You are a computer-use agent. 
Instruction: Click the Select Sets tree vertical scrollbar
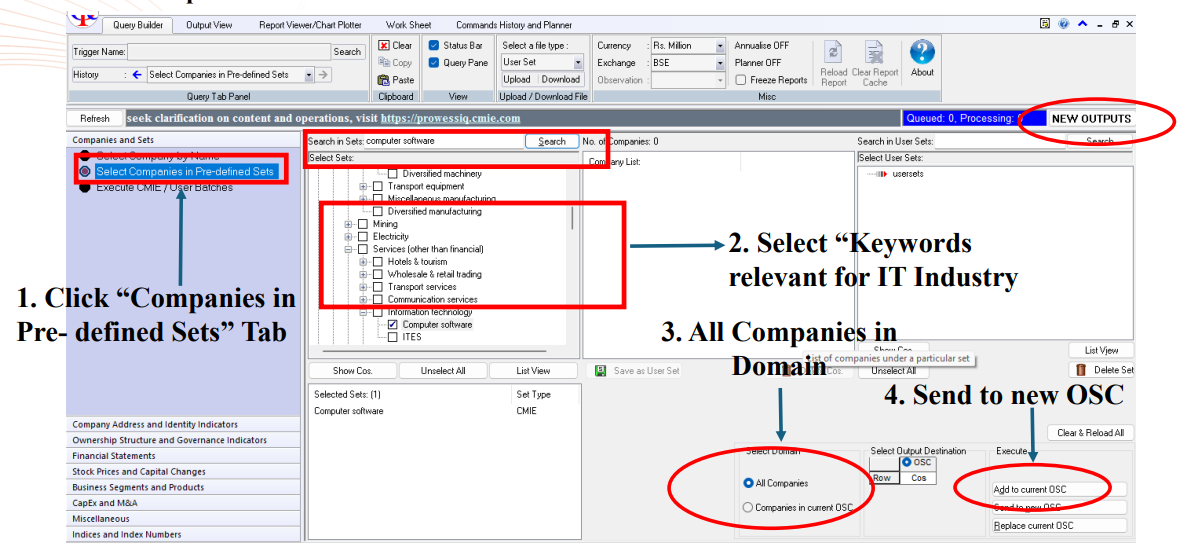pos(572,218)
